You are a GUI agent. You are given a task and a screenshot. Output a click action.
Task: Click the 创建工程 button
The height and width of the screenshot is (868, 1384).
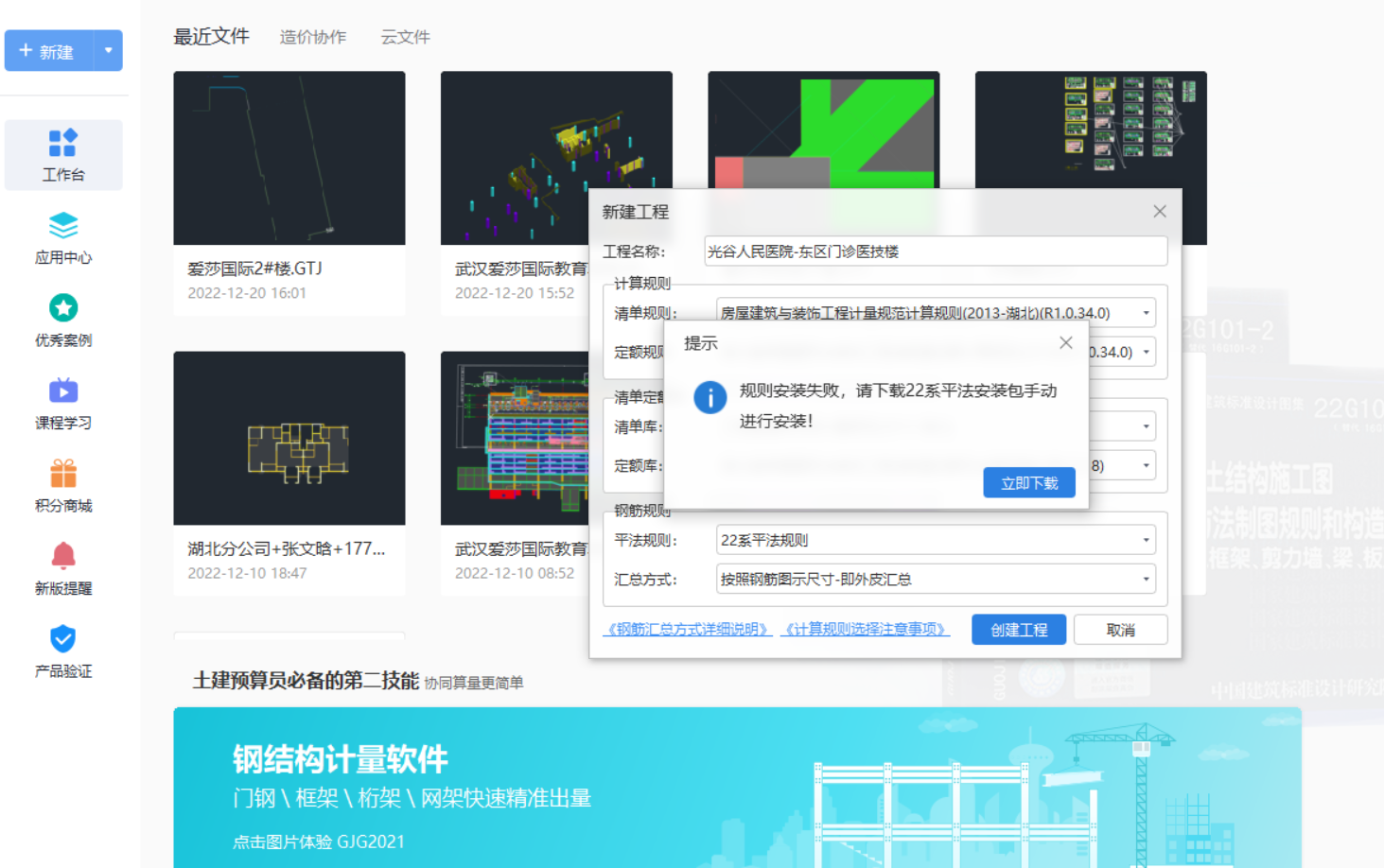coord(1019,630)
